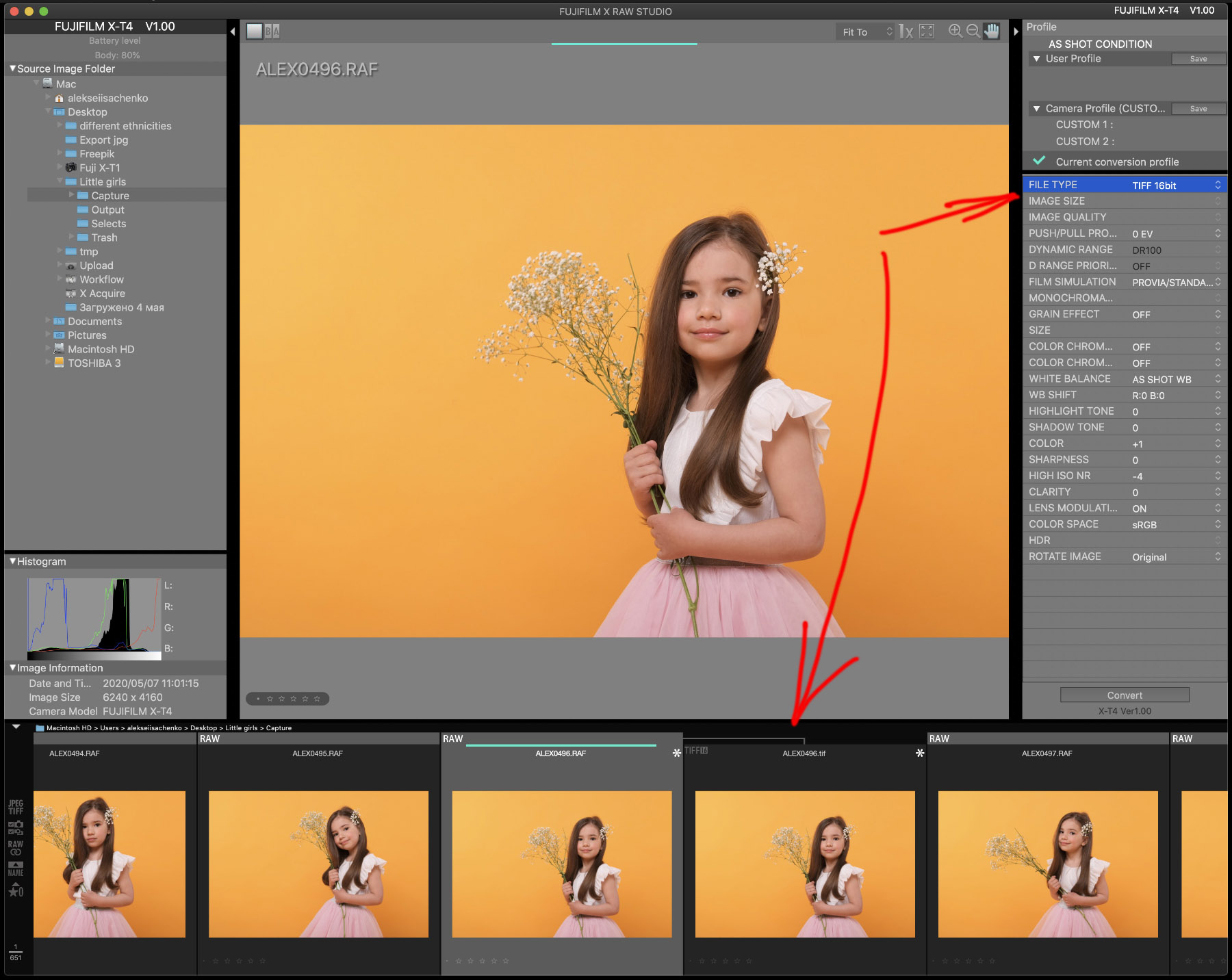Viewport: 1232px width, 980px height.
Task: Click the TOSHIBA 3 drive icon
Action: point(59,363)
